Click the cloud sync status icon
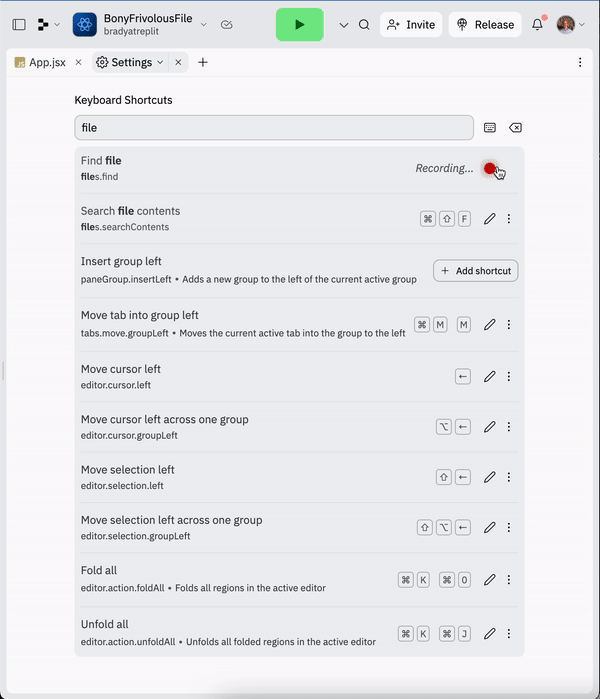Image resolution: width=600 pixels, height=699 pixels. tap(226, 25)
